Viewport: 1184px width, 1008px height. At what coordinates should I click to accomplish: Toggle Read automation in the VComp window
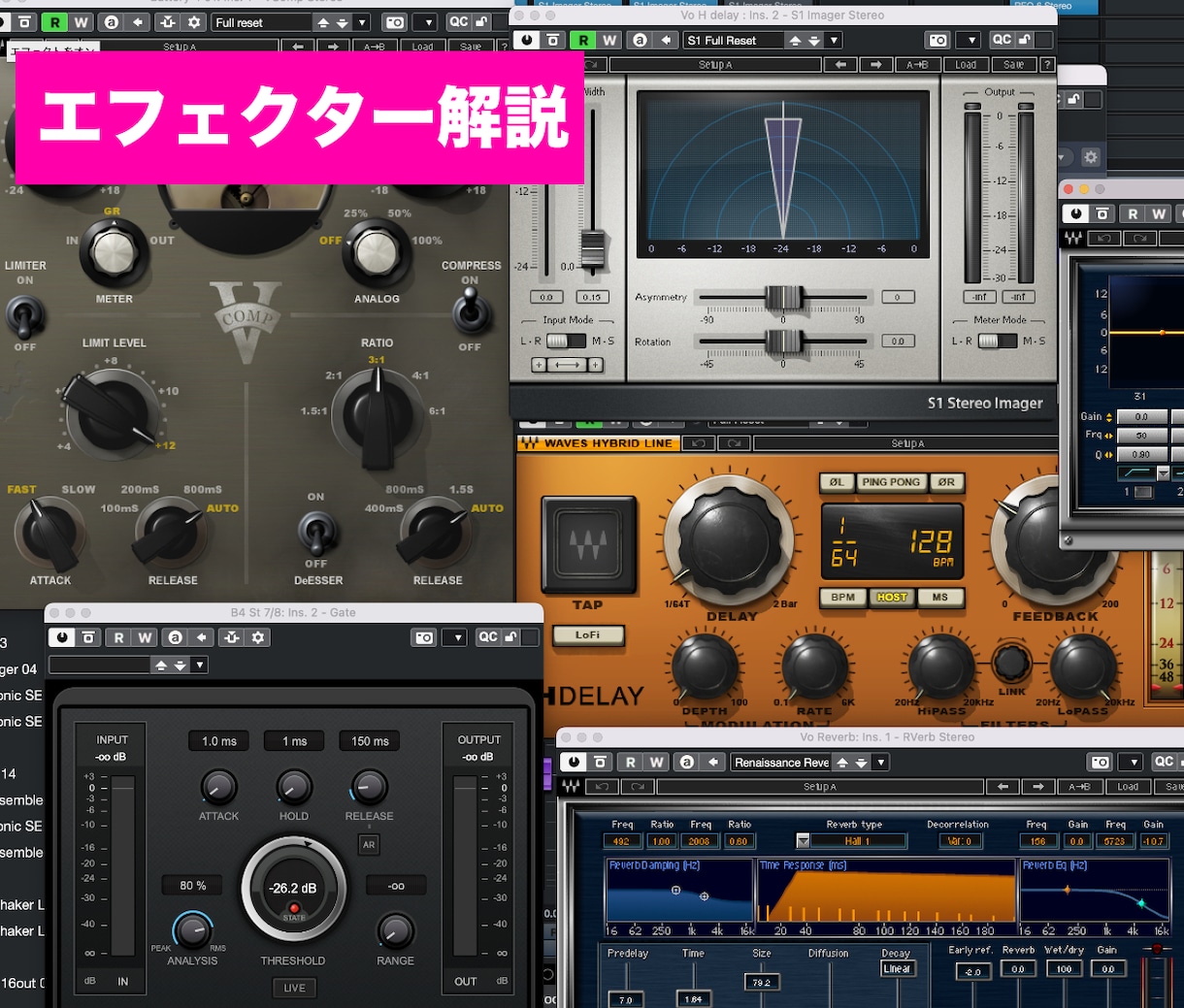(x=54, y=21)
